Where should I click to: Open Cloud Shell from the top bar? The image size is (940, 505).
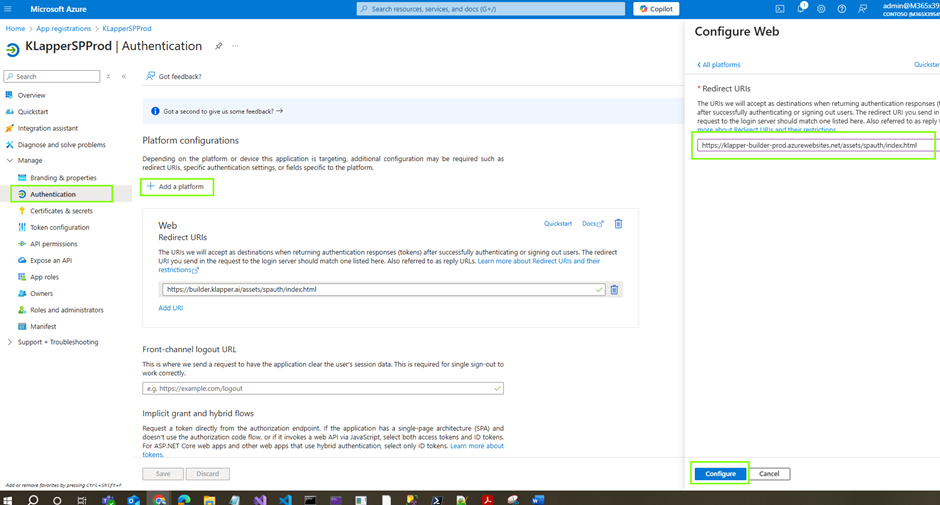coord(779,9)
